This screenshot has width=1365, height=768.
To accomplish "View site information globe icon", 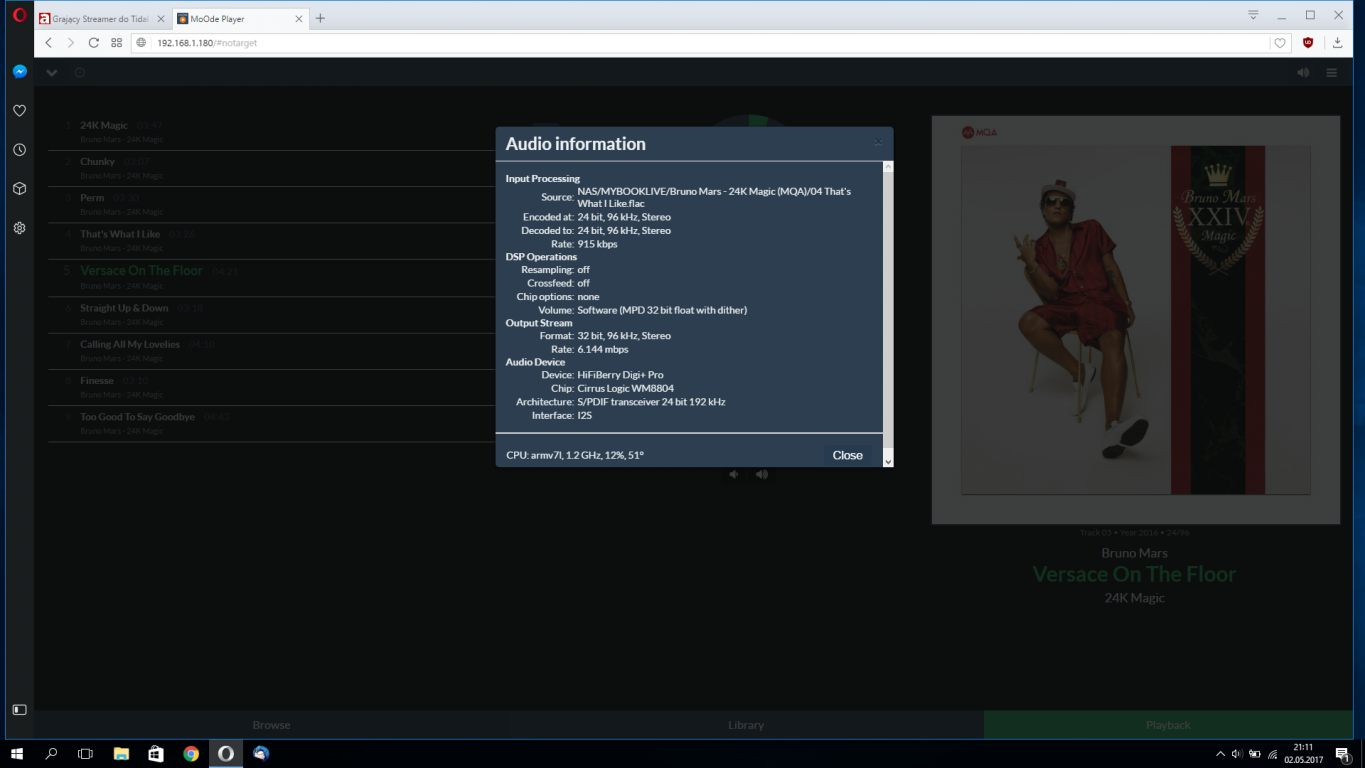I will pyautogui.click(x=142, y=43).
